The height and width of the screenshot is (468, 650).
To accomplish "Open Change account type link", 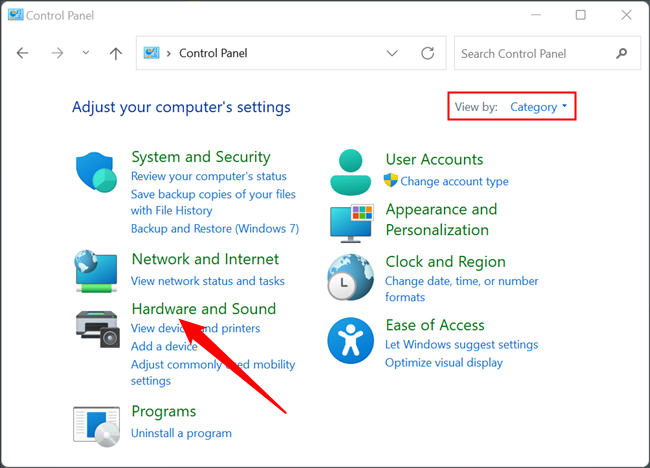I will pyautogui.click(x=454, y=181).
